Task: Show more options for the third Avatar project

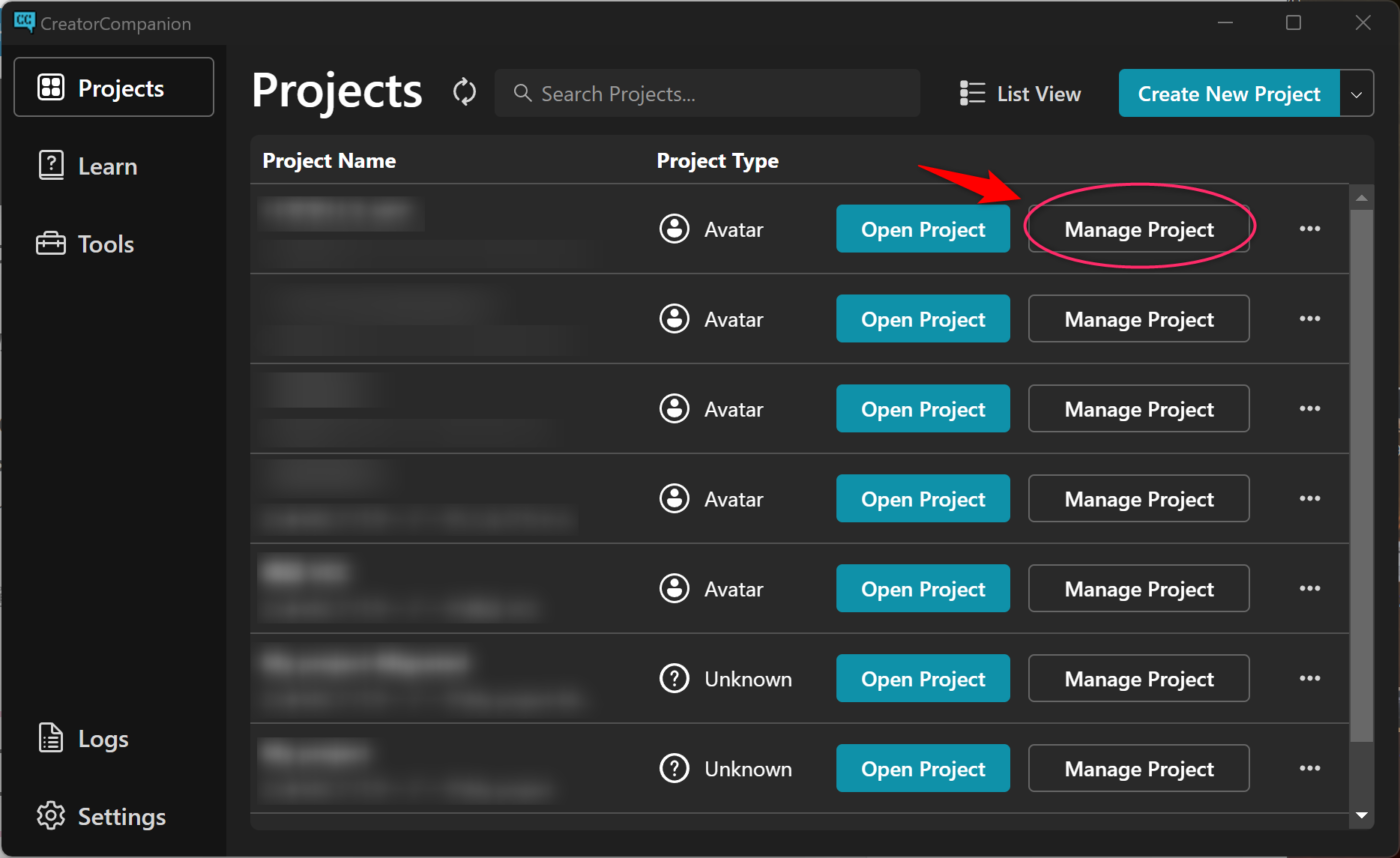Action: (1310, 409)
